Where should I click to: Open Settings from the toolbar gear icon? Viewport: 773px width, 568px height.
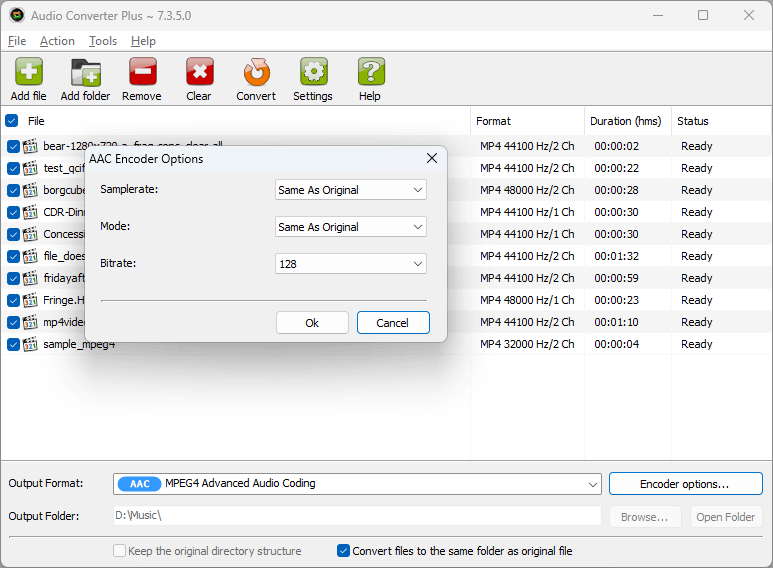coord(314,72)
